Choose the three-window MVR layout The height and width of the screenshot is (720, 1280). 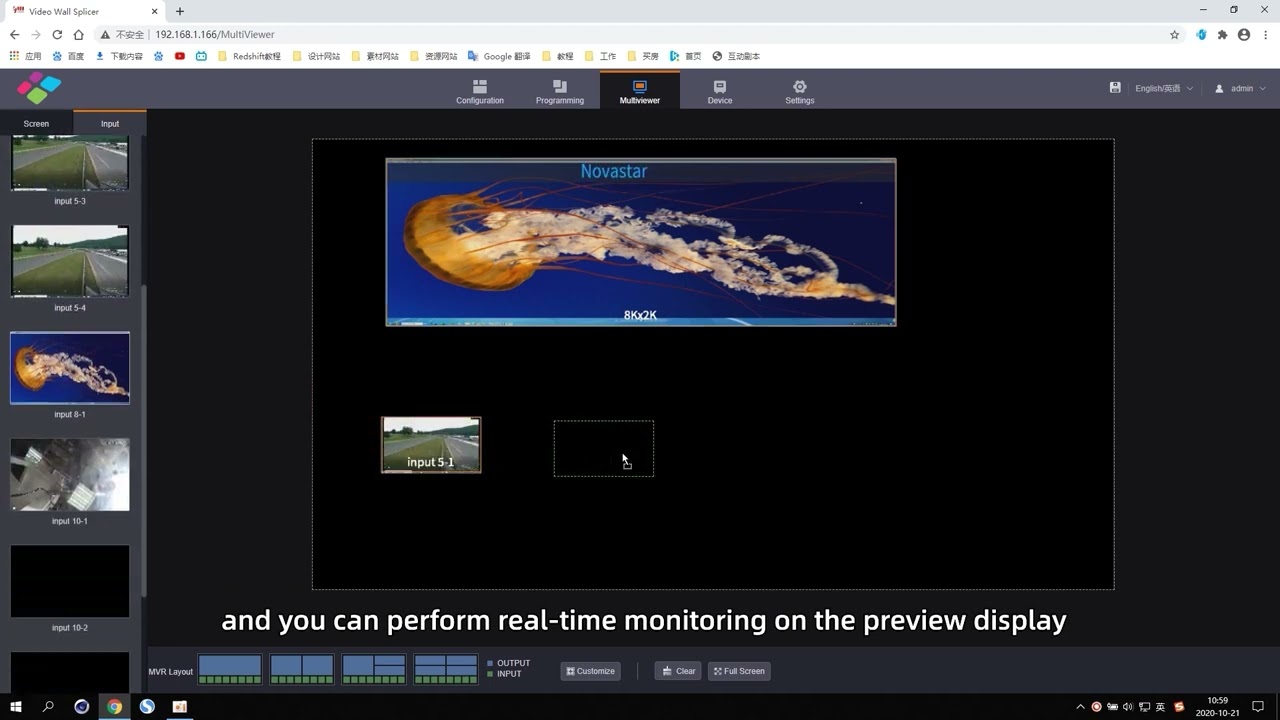pos(374,670)
